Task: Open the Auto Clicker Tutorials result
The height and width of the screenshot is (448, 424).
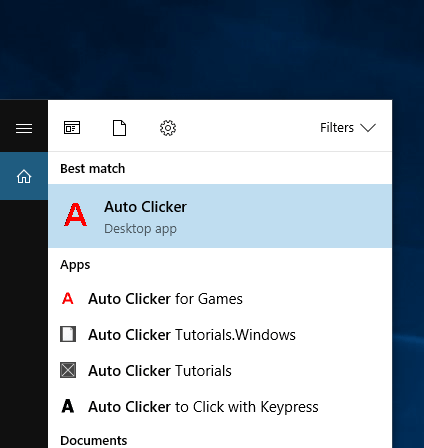Action: tap(220, 371)
